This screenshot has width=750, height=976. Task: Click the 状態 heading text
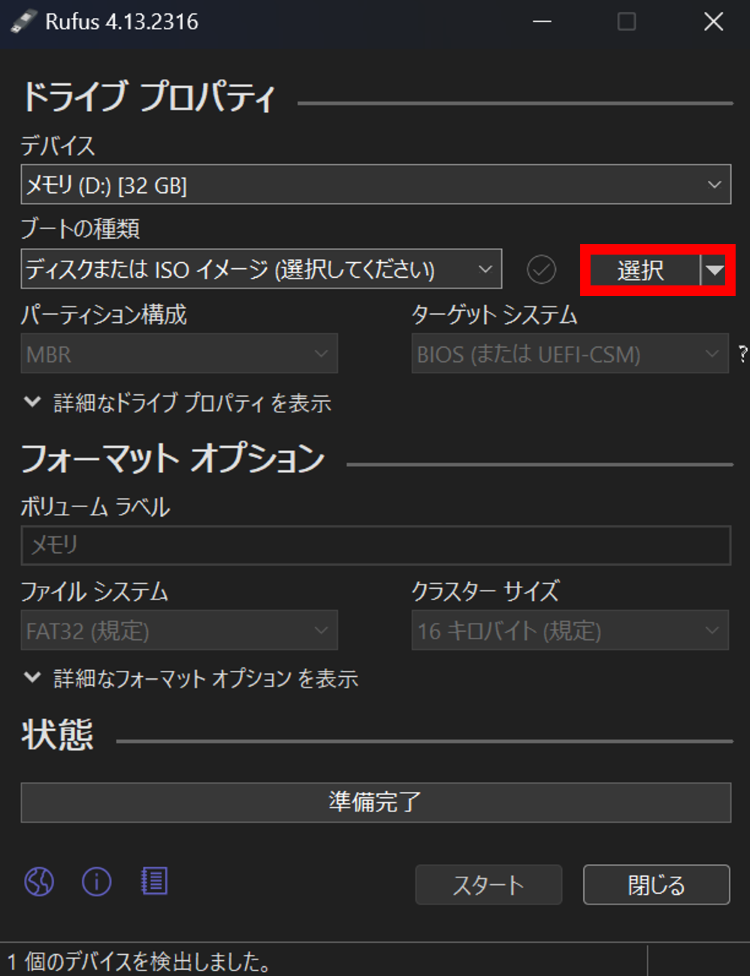point(57,734)
